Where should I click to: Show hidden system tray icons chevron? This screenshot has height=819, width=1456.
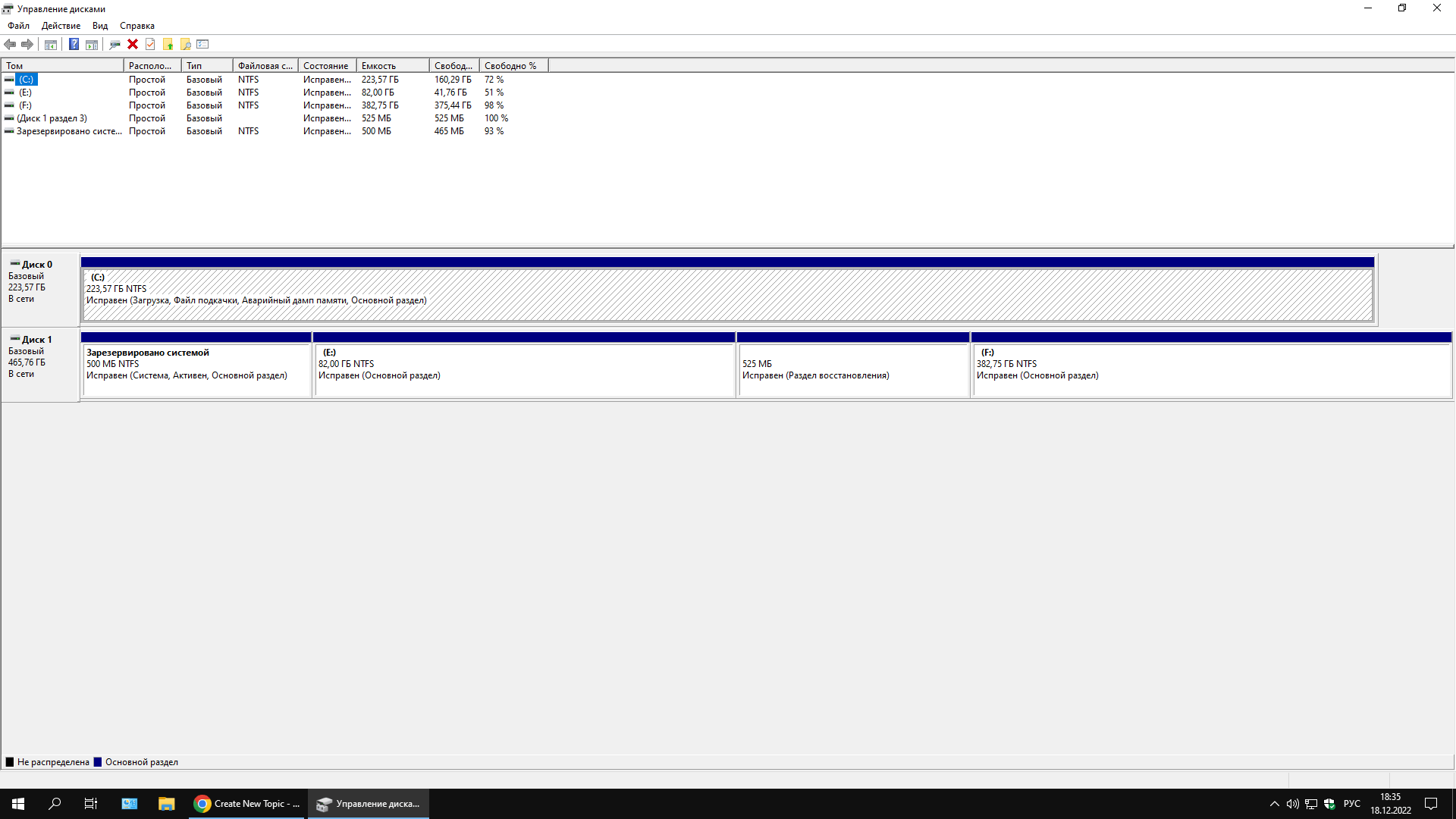[x=1274, y=804]
